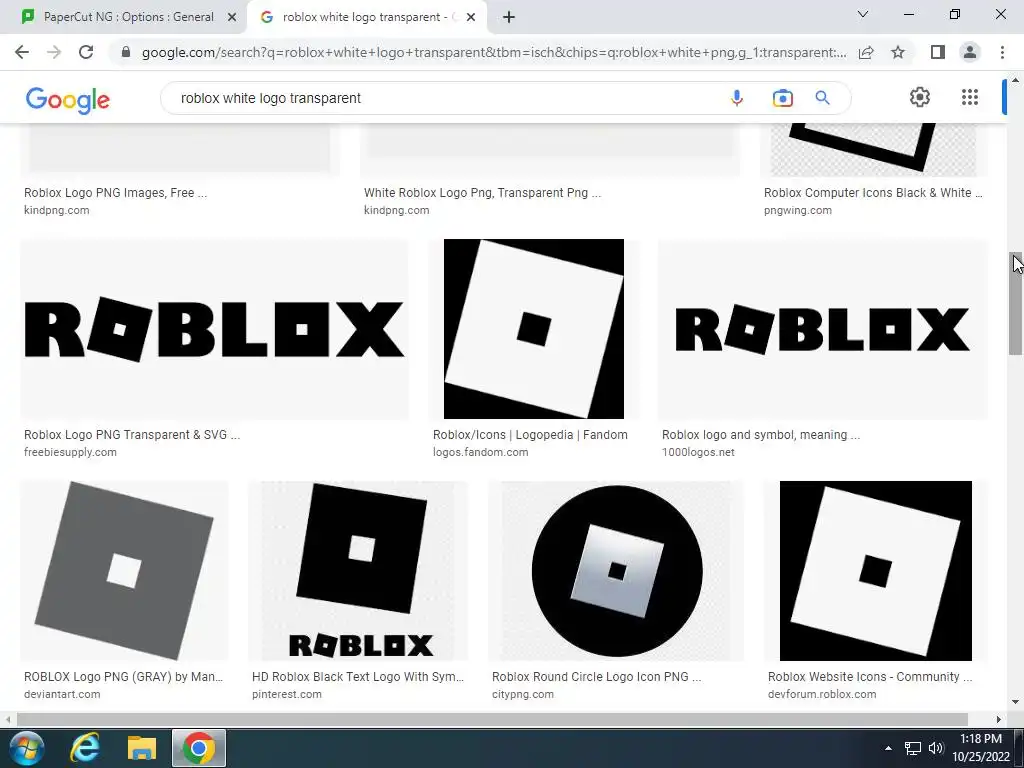
Task: Click the horizontal scrollbar right arrow
Action: point(999,719)
